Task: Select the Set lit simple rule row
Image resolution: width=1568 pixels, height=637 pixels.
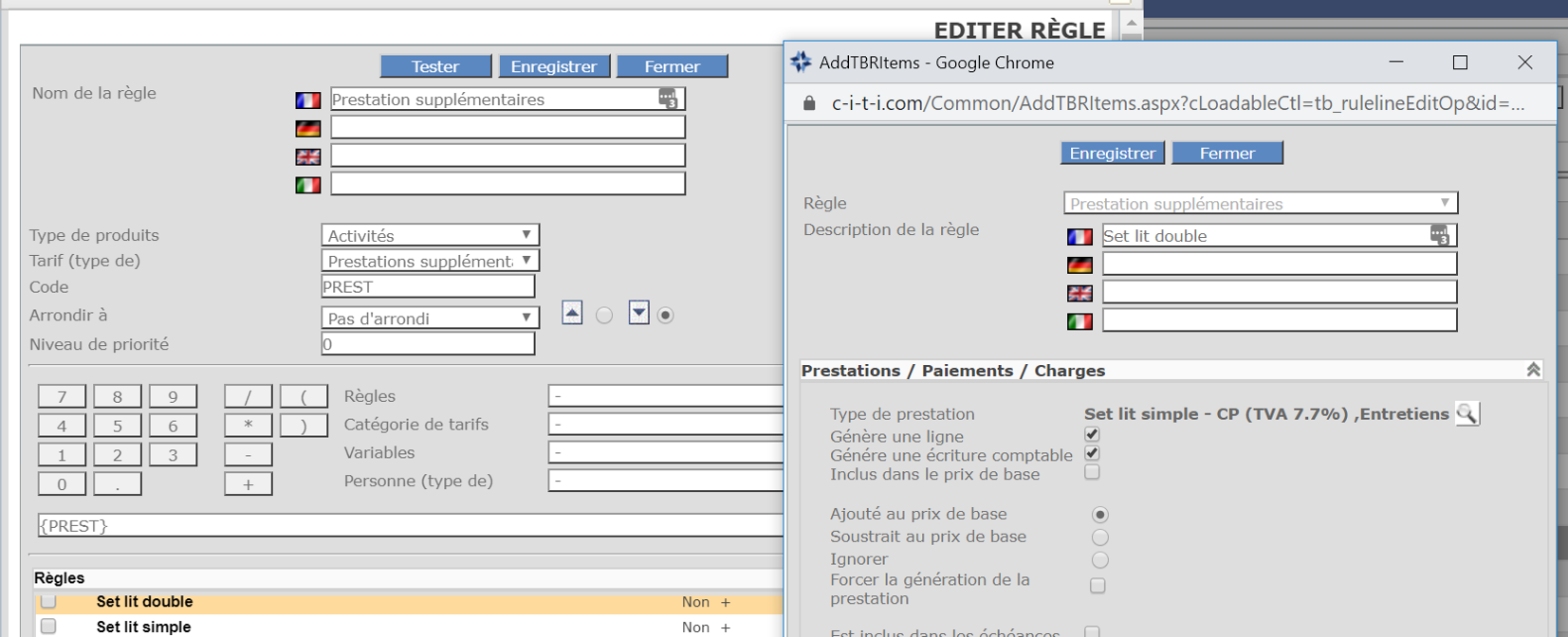Action: pos(143,627)
